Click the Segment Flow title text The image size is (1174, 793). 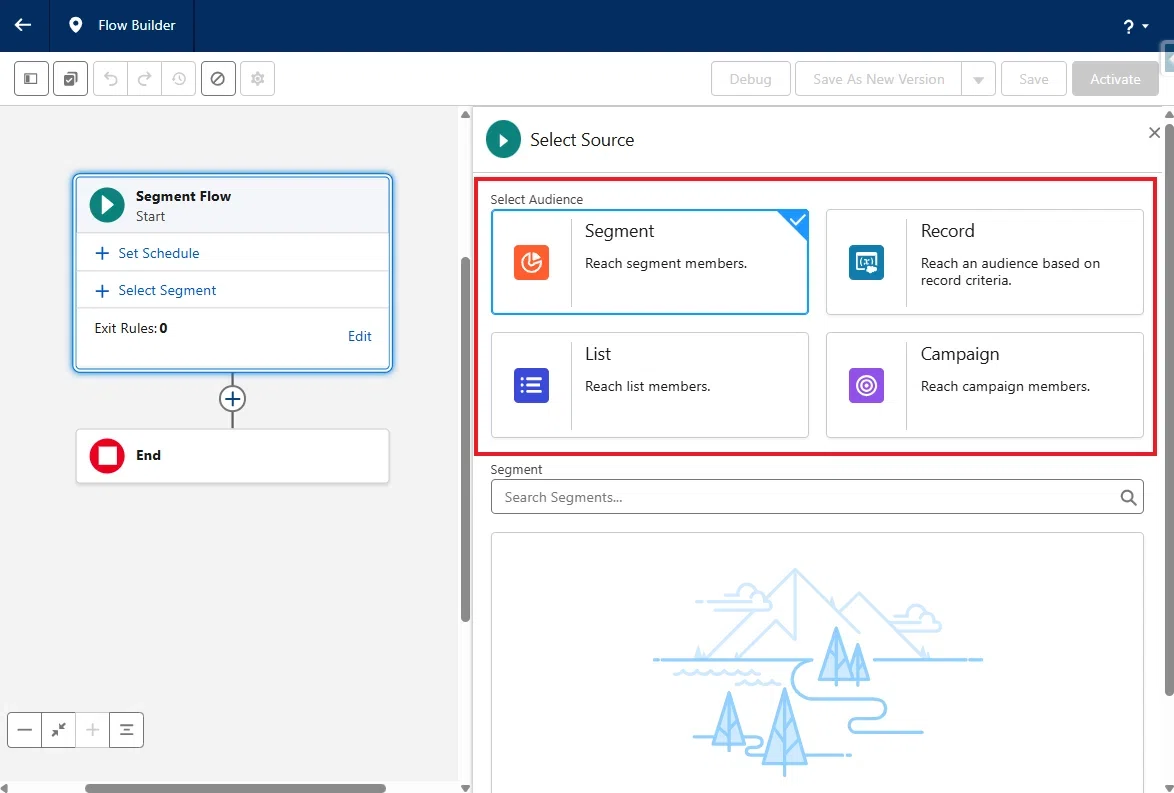(x=183, y=196)
